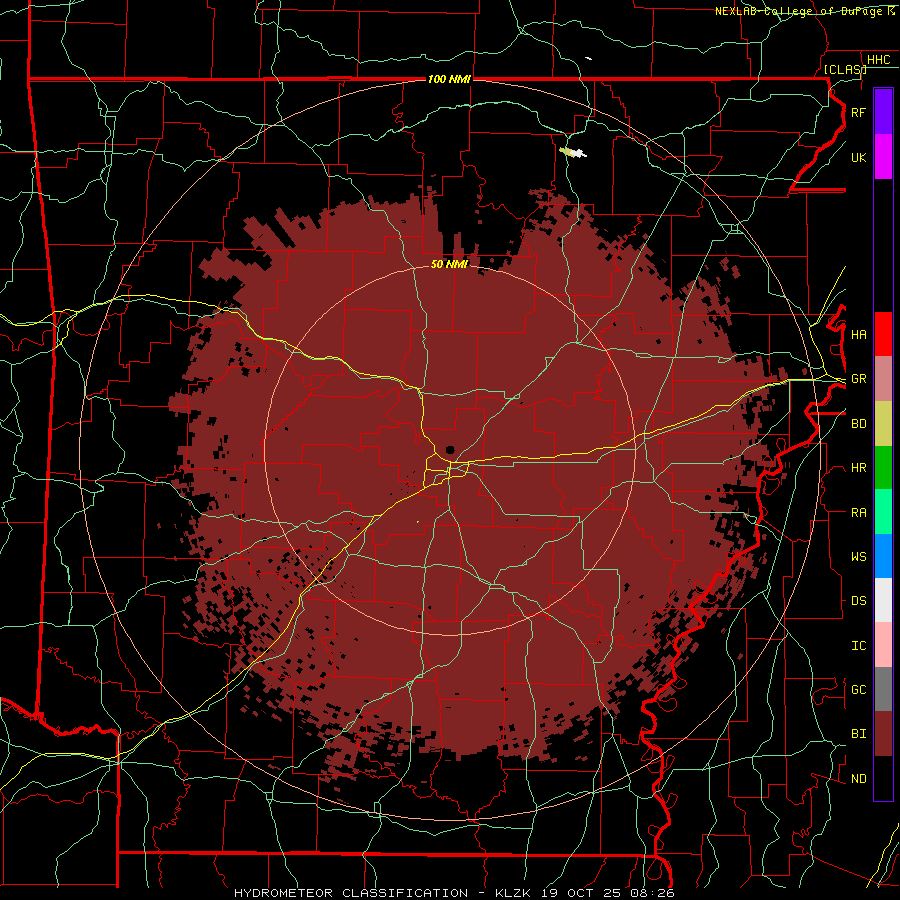Click the WS blue legend swatch

pos(883,556)
